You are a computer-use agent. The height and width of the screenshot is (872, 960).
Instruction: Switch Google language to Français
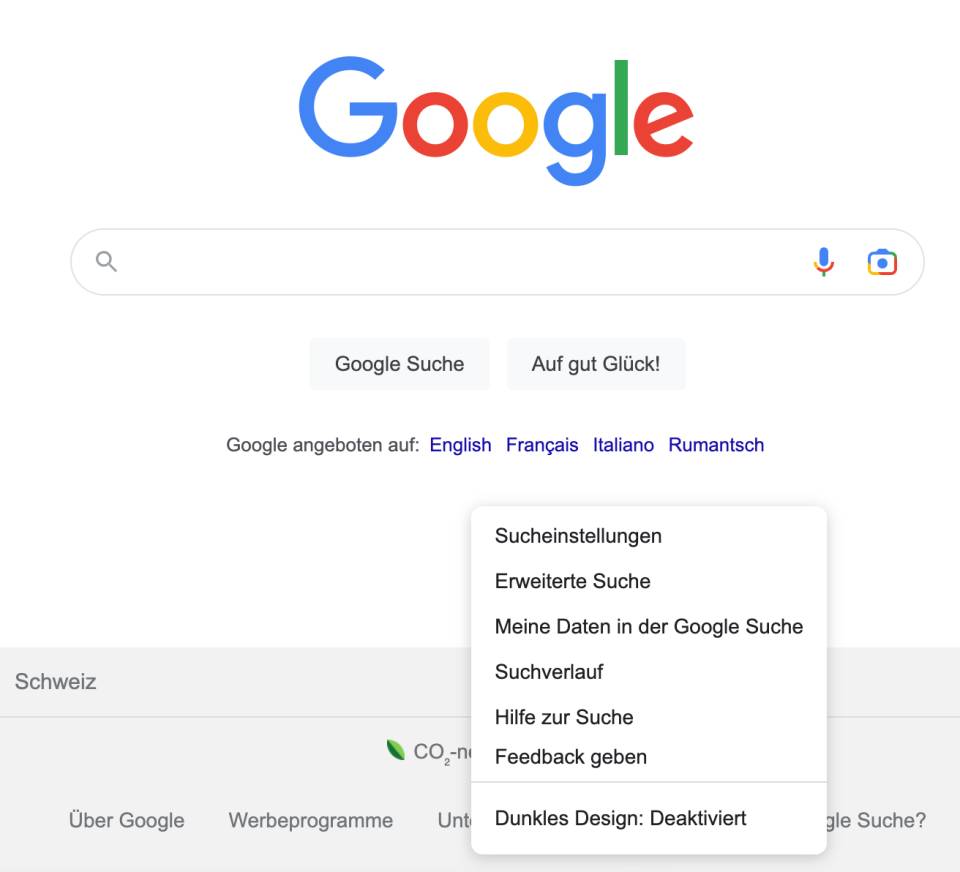pos(543,445)
